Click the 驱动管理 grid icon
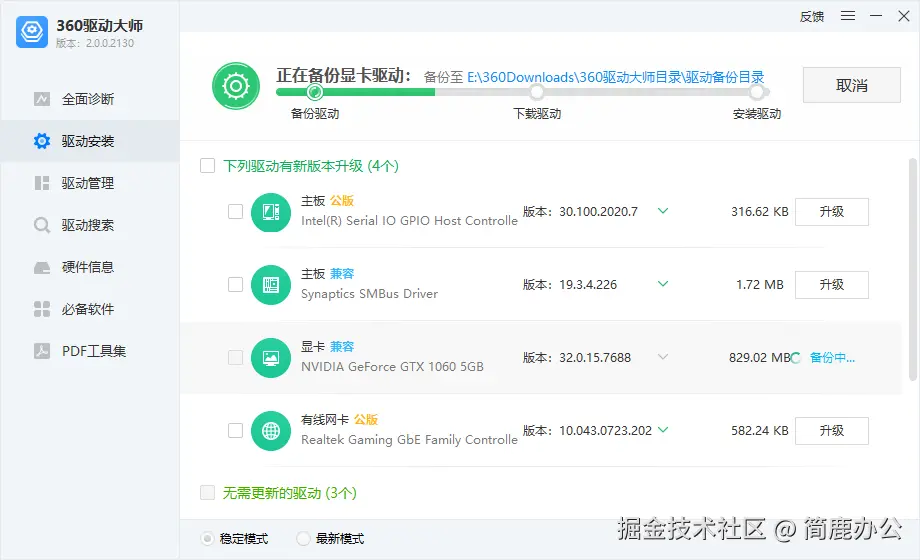 point(42,183)
